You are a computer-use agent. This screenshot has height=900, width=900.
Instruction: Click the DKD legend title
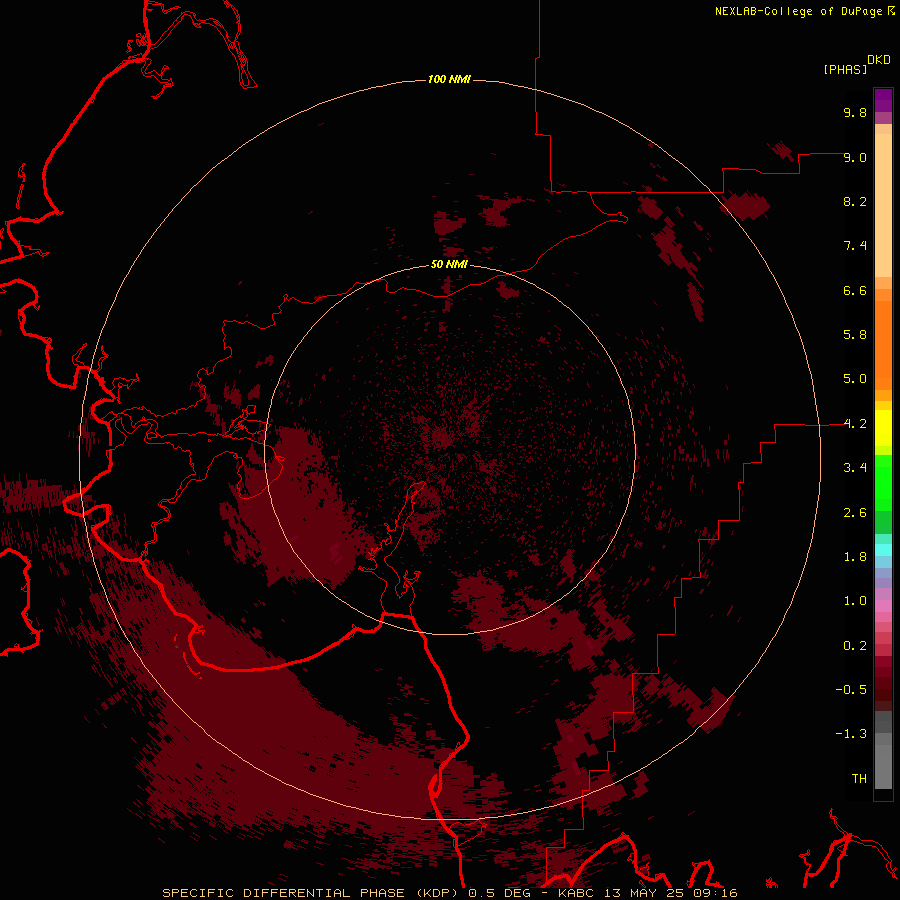(x=879, y=60)
